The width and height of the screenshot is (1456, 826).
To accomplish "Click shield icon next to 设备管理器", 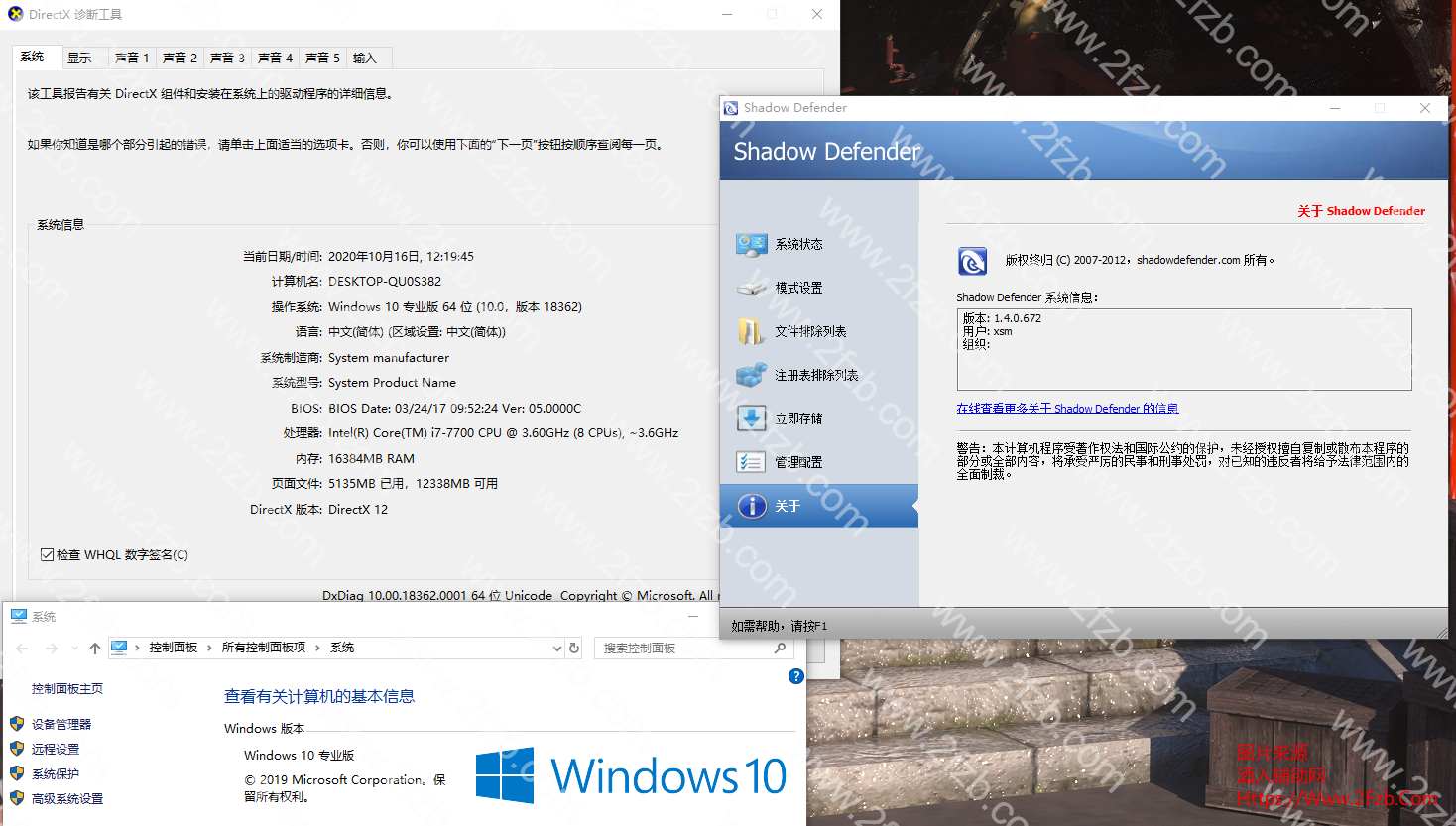I will [x=17, y=724].
